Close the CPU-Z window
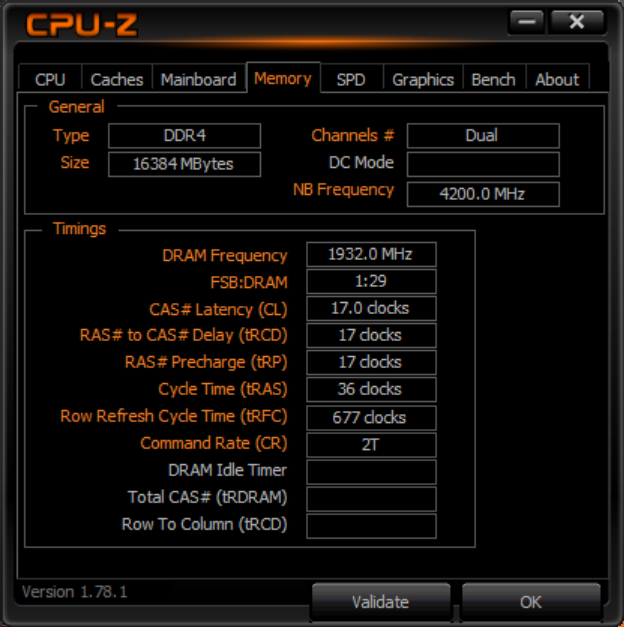The width and height of the screenshot is (624, 627). (577, 22)
